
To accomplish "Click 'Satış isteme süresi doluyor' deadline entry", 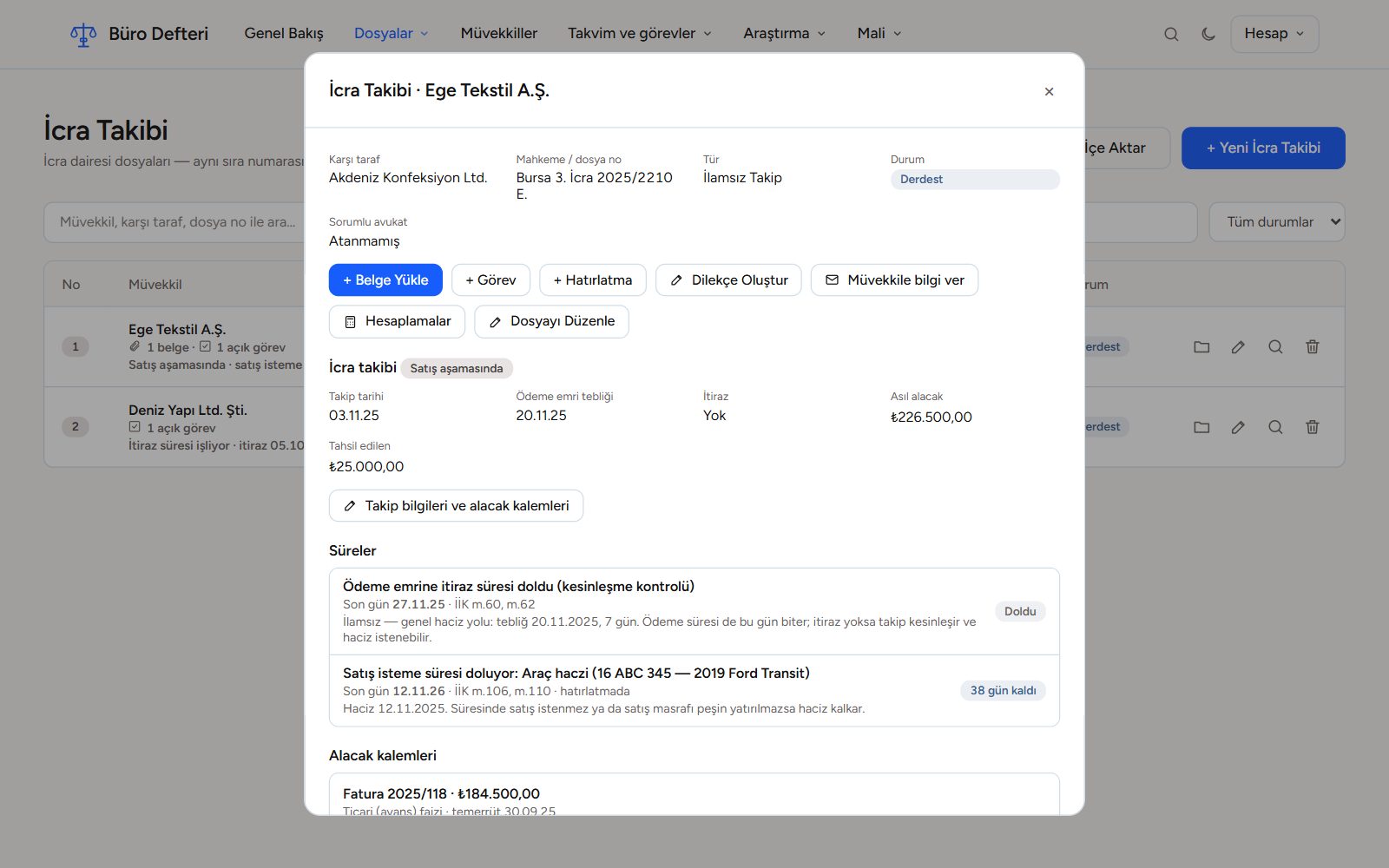I will (x=694, y=691).
